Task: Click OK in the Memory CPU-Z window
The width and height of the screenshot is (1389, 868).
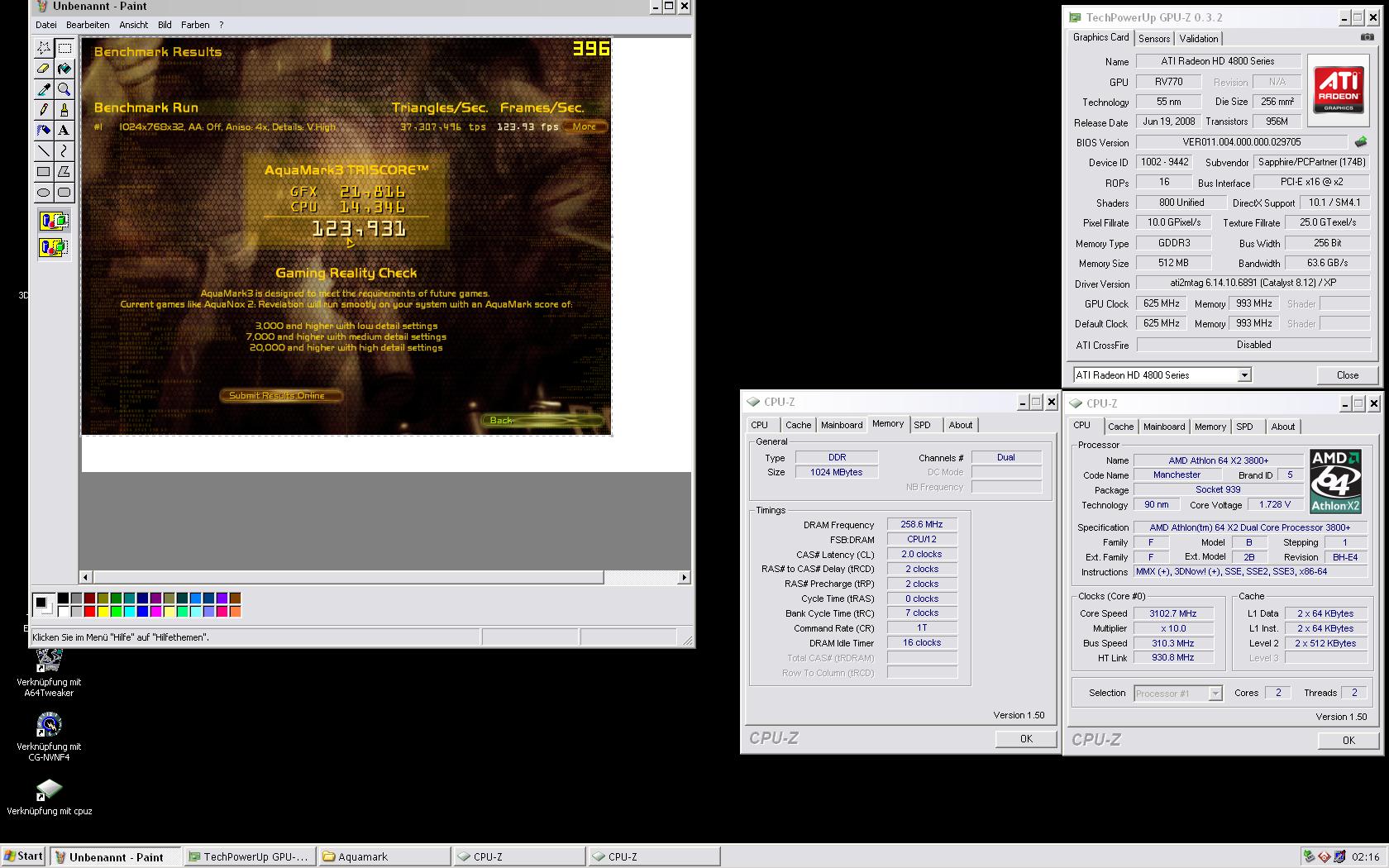Action: click(1026, 739)
